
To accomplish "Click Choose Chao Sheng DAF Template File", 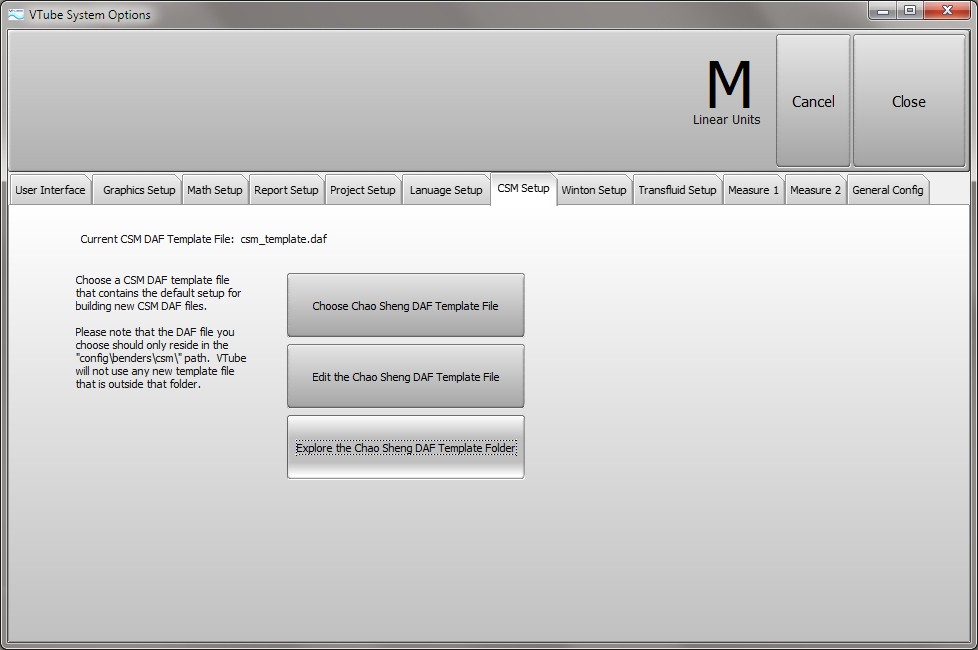I will pyautogui.click(x=405, y=305).
